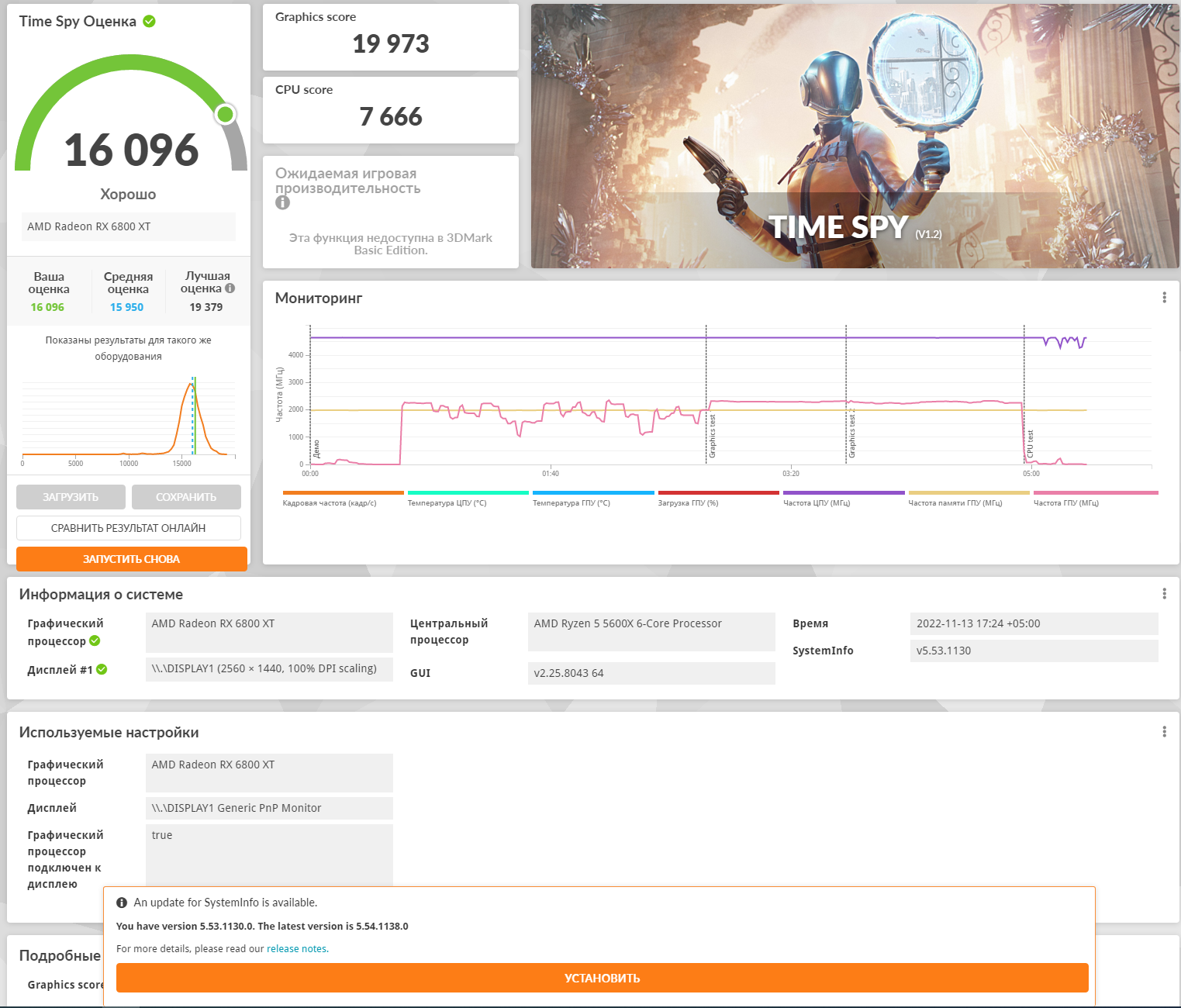Click the Graphics test 2 marker in chart

(x=852, y=433)
